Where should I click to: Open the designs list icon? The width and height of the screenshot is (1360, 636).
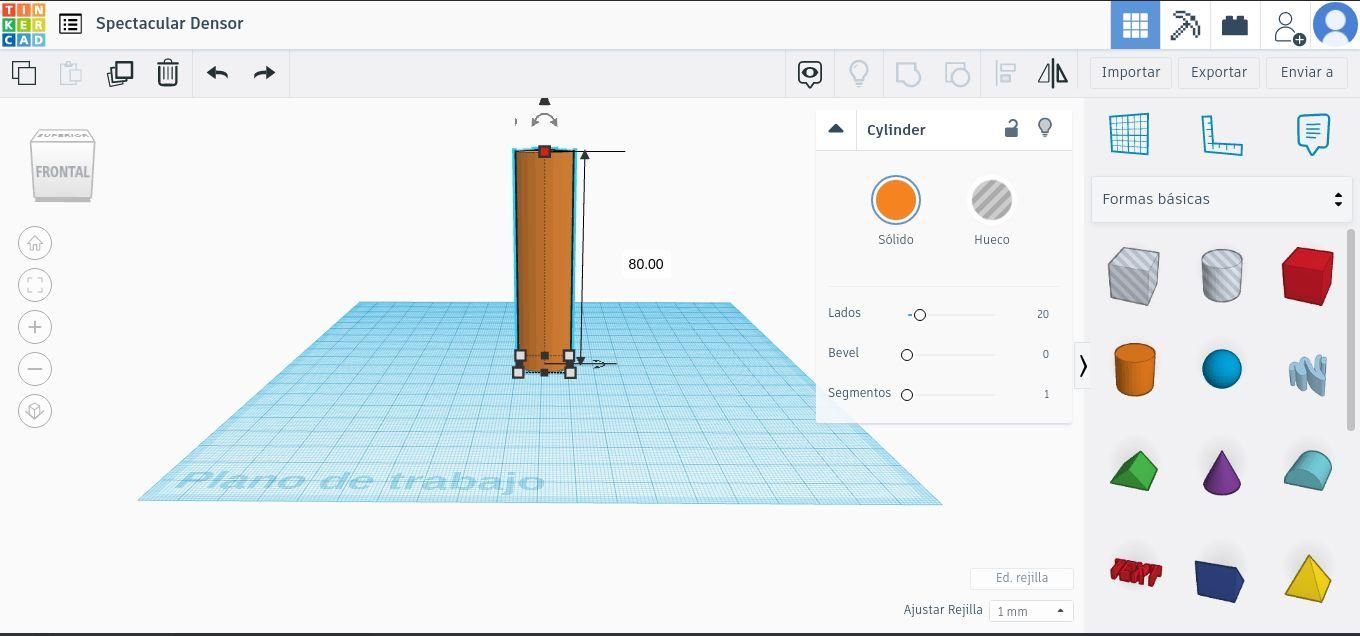(70, 24)
